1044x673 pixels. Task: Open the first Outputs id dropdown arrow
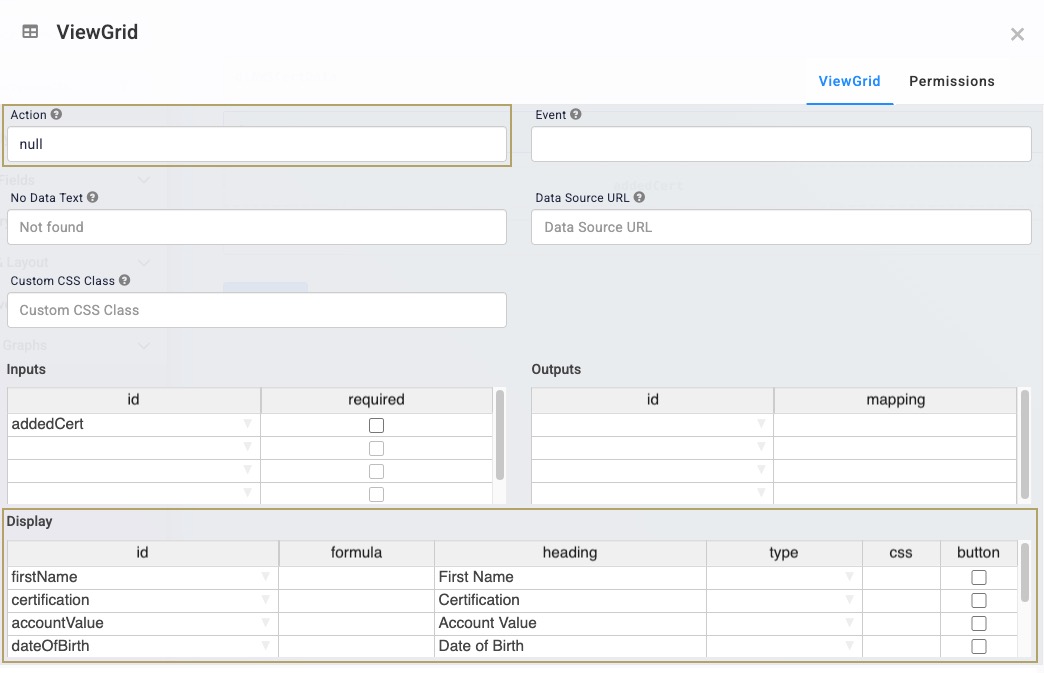point(761,424)
